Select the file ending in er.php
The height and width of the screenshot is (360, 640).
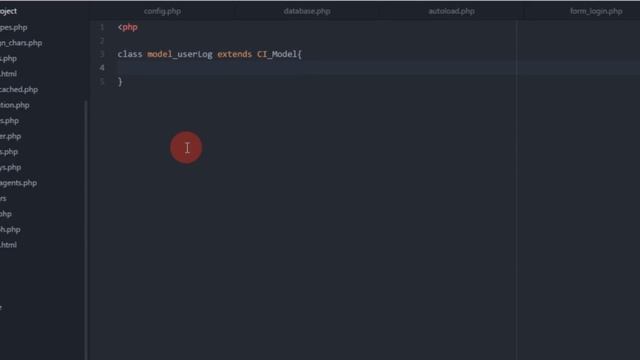click(11, 136)
